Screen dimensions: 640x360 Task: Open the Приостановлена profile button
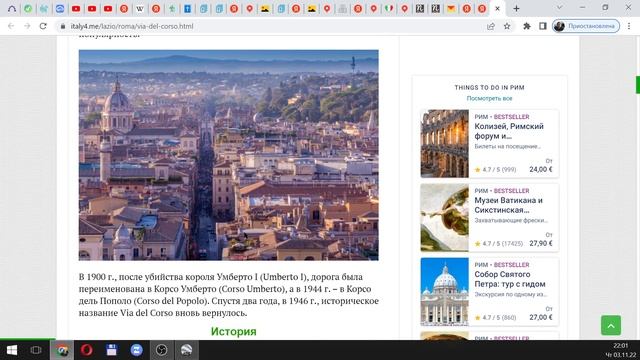(586, 26)
